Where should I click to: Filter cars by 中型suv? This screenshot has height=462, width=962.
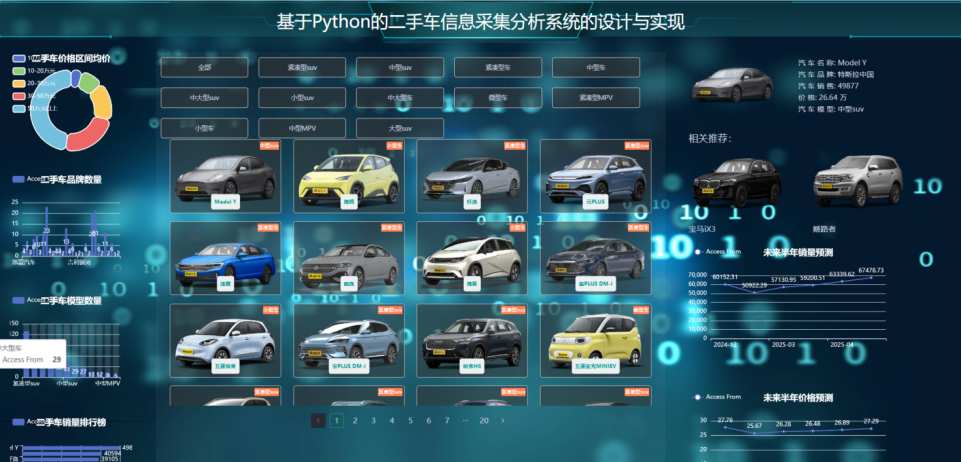[400, 67]
